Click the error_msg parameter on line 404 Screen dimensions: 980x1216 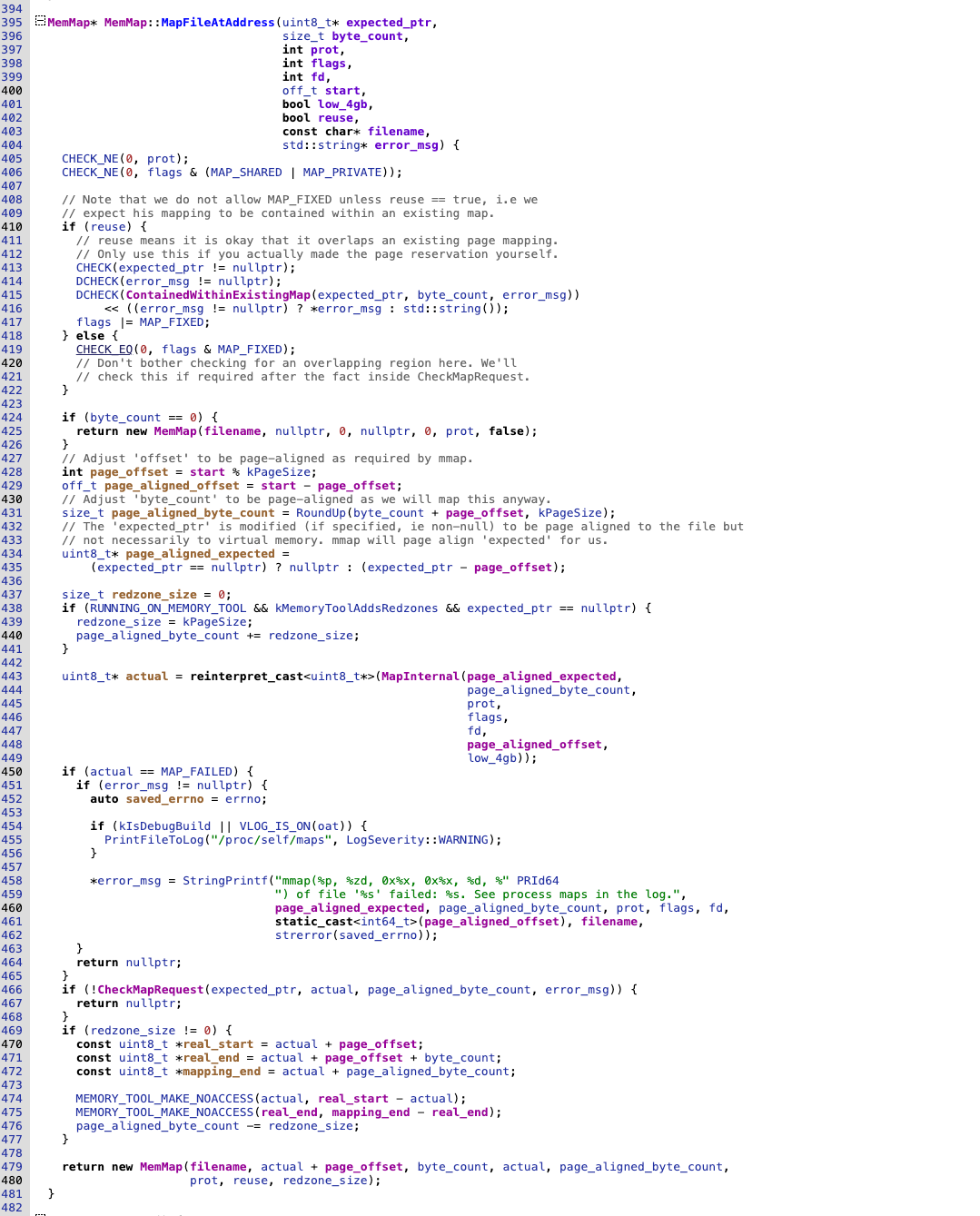point(406,145)
